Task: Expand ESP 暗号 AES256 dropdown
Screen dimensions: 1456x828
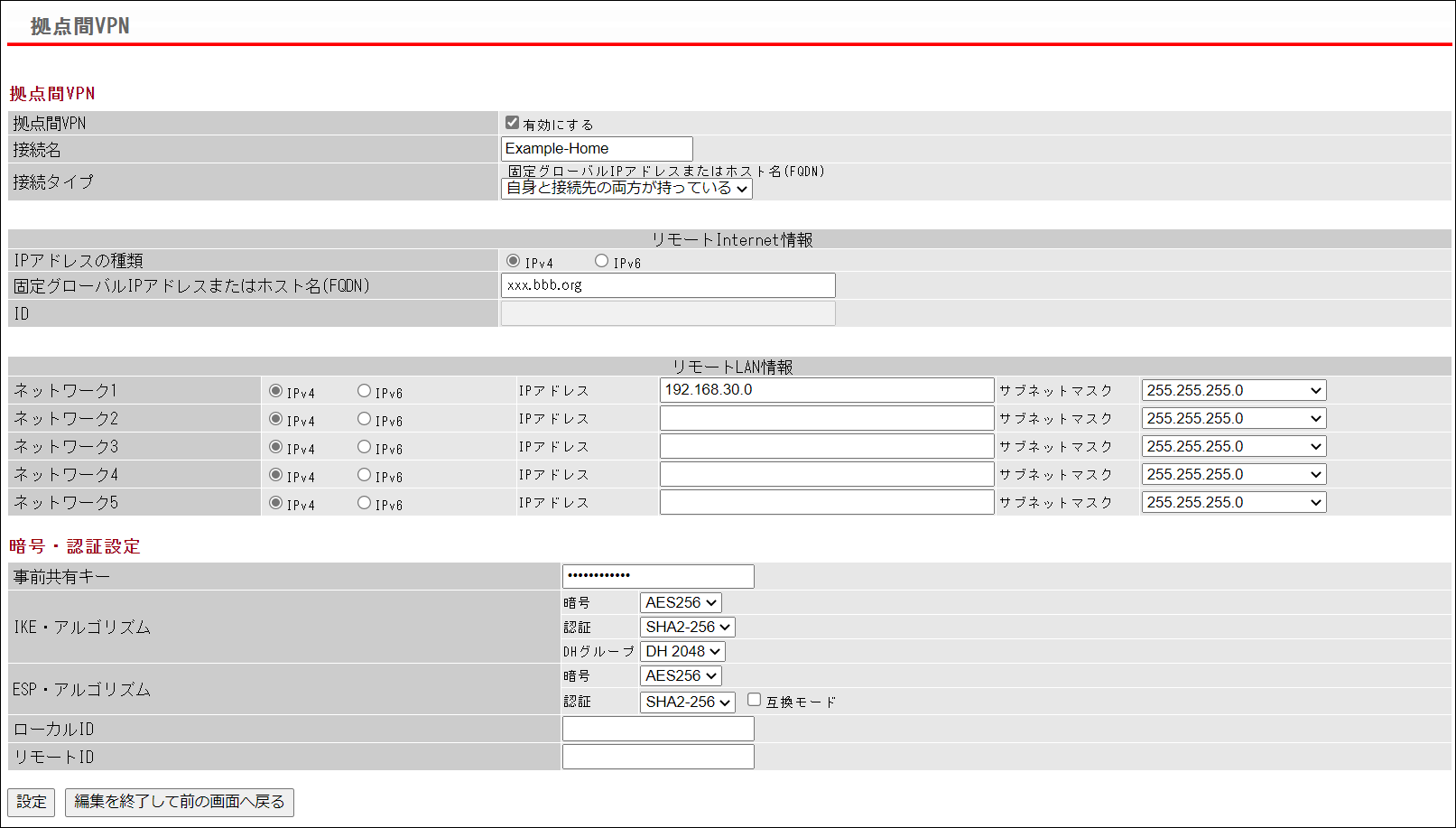Action: [681, 675]
